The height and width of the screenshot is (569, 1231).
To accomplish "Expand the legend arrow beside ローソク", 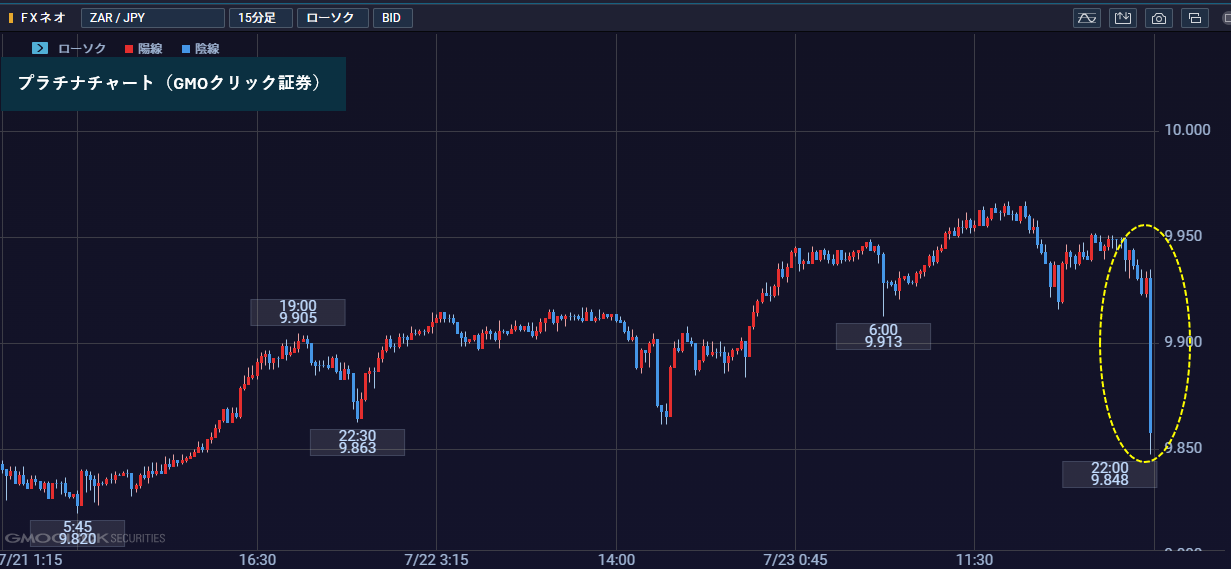I will pyautogui.click(x=40, y=48).
